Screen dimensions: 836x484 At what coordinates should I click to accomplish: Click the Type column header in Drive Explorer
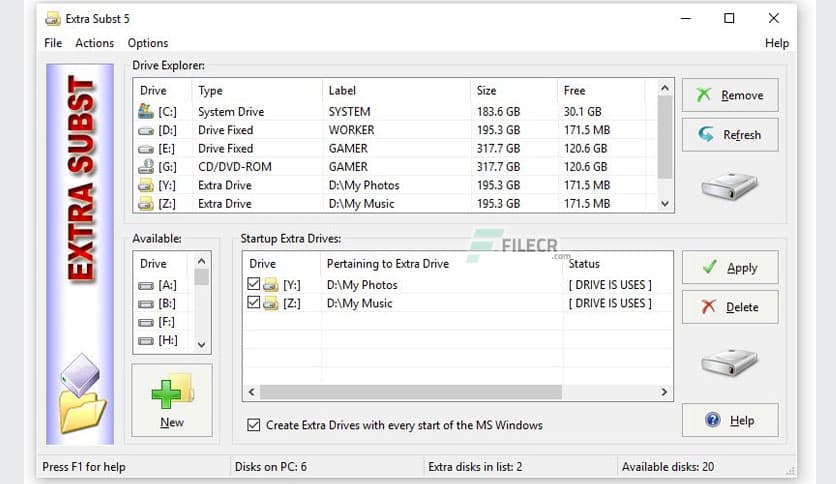coord(257,91)
